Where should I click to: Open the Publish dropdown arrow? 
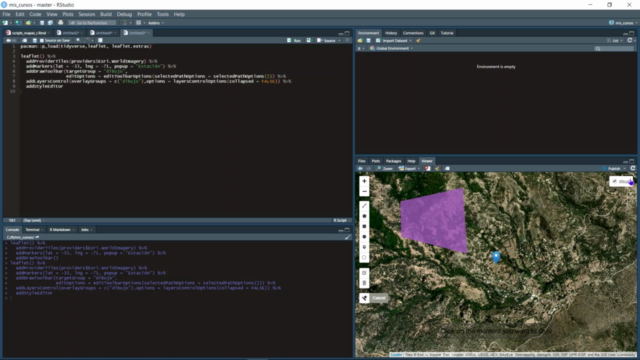click(625, 168)
